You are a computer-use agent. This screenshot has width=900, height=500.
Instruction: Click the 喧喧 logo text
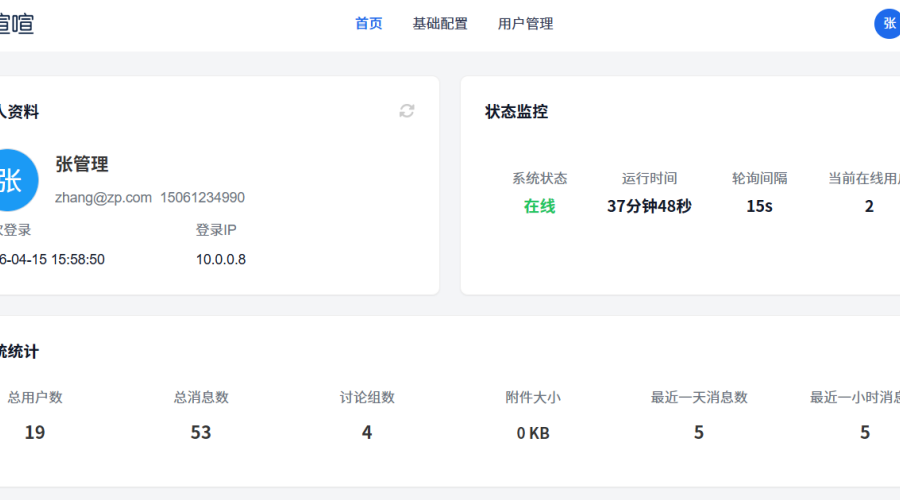point(16,24)
